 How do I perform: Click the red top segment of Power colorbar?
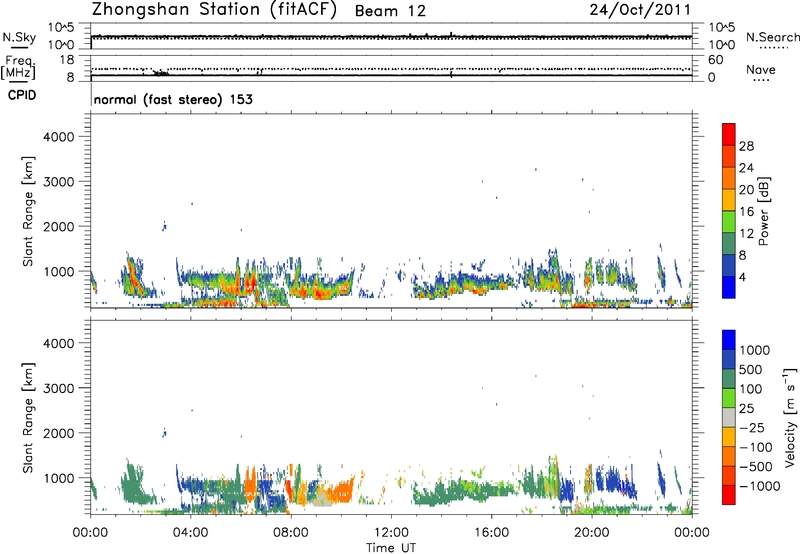pyautogui.click(x=729, y=134)
